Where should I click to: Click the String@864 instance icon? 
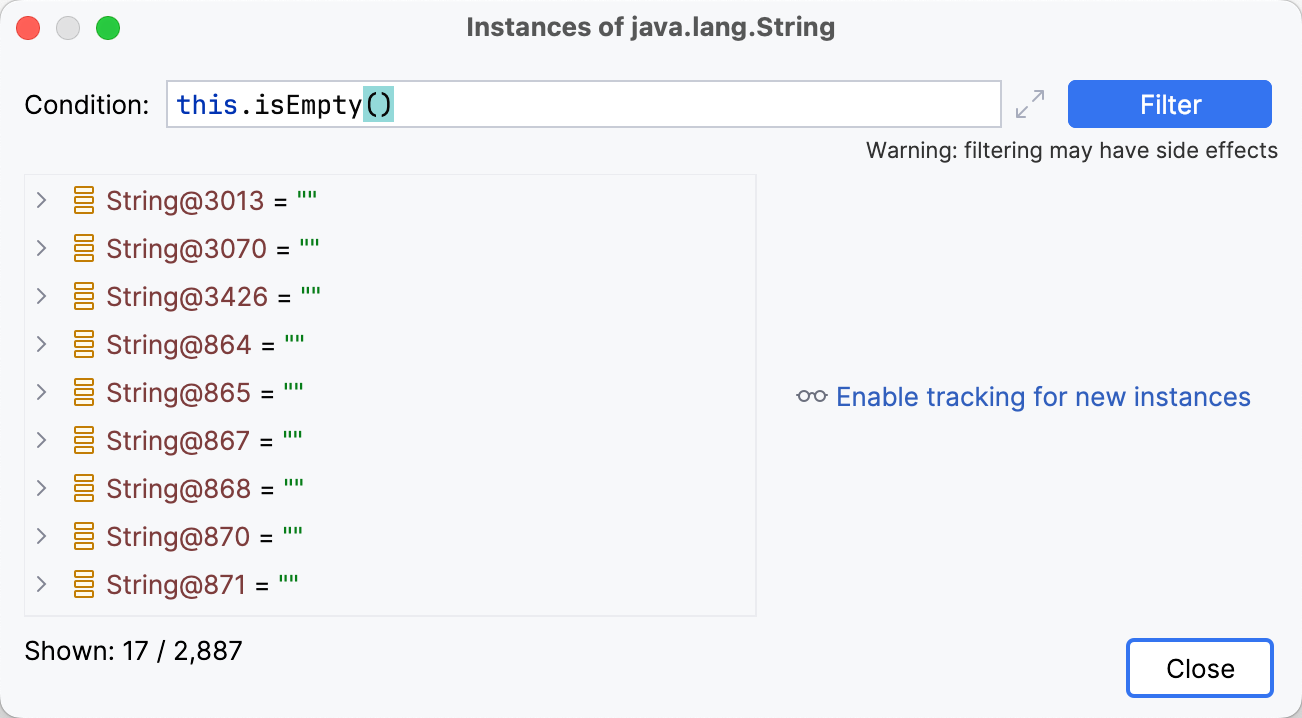(85, 344)
